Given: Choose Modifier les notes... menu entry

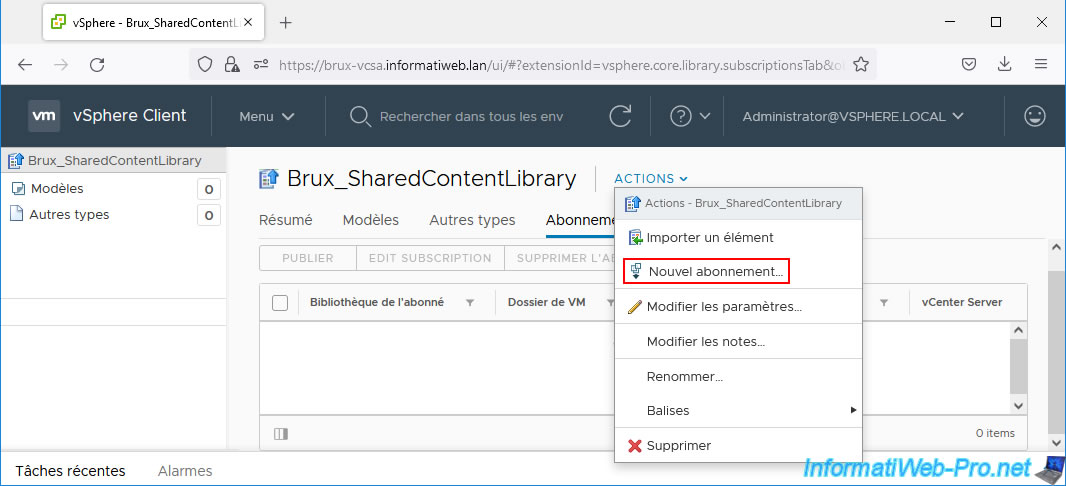Looking at the screenshot, I should [x=738, y=341].
